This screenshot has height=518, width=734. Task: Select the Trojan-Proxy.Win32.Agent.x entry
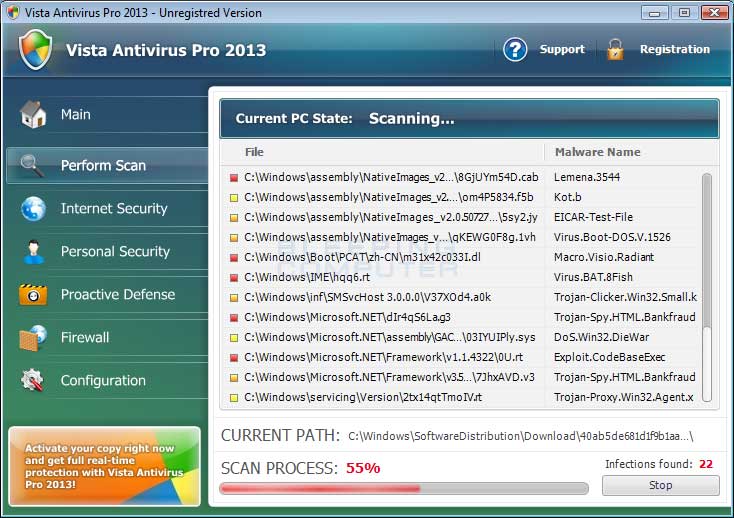[624, 397]
